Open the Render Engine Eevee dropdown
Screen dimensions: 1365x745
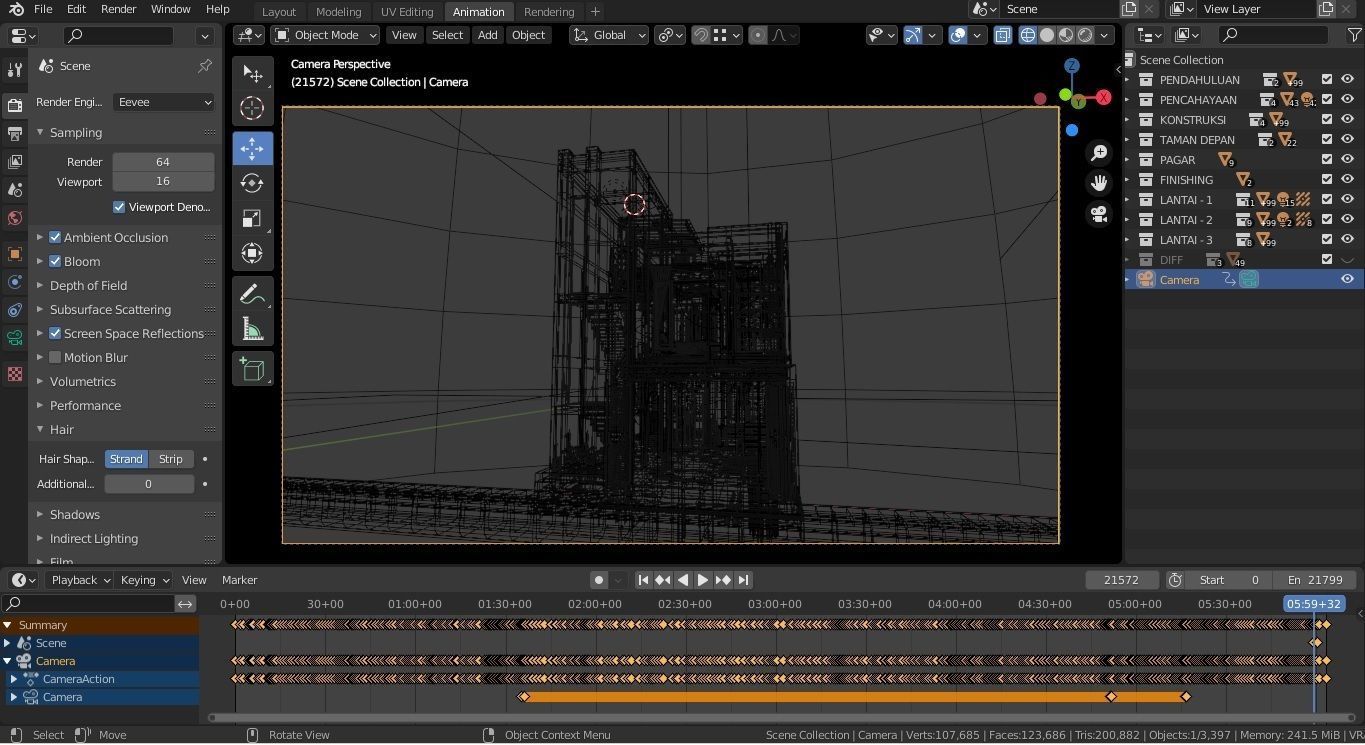coord(164,102)
